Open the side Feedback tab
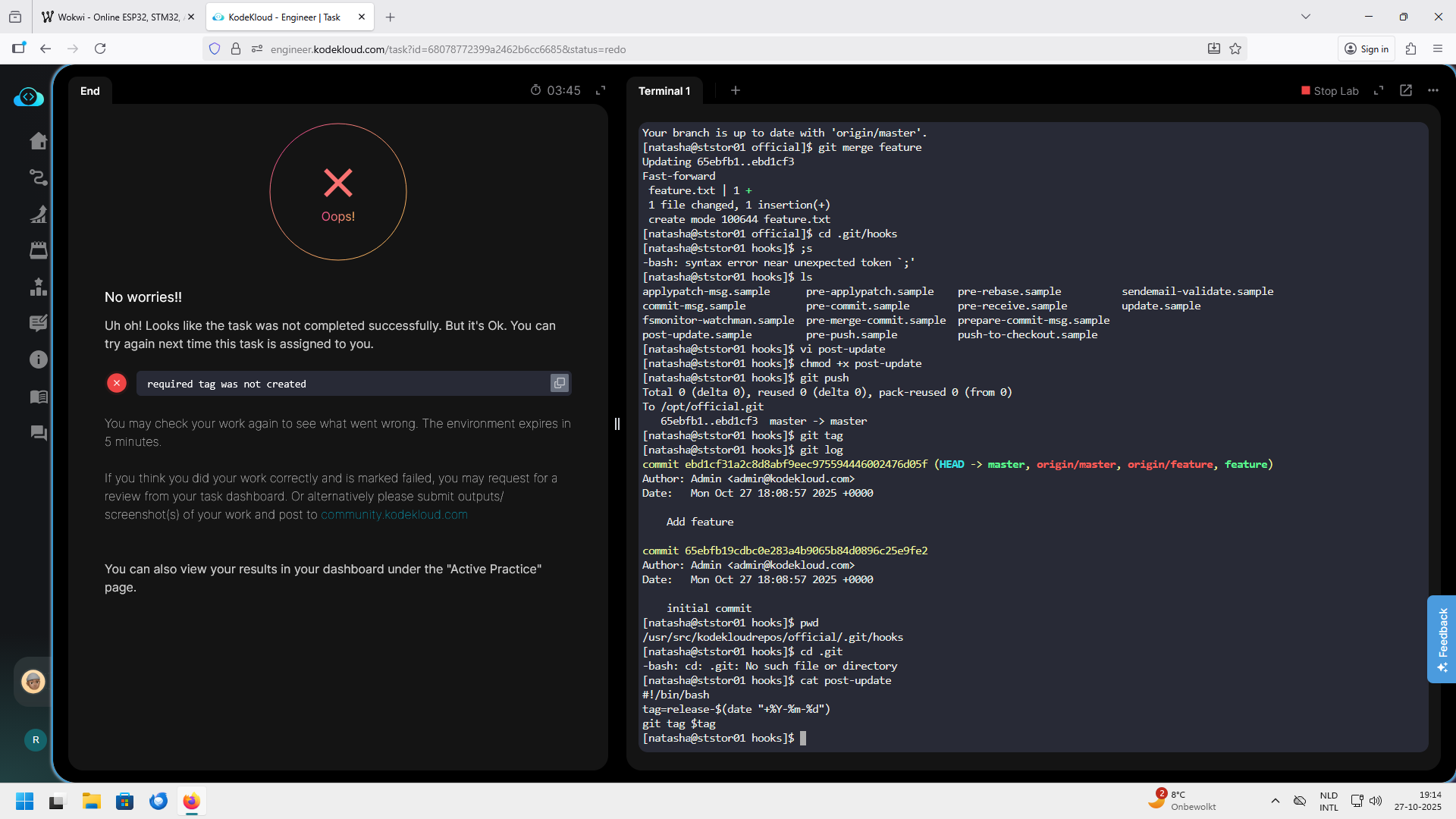Image resolution: width=1456 pixels, height=819 pixels. click(1442, 639)
